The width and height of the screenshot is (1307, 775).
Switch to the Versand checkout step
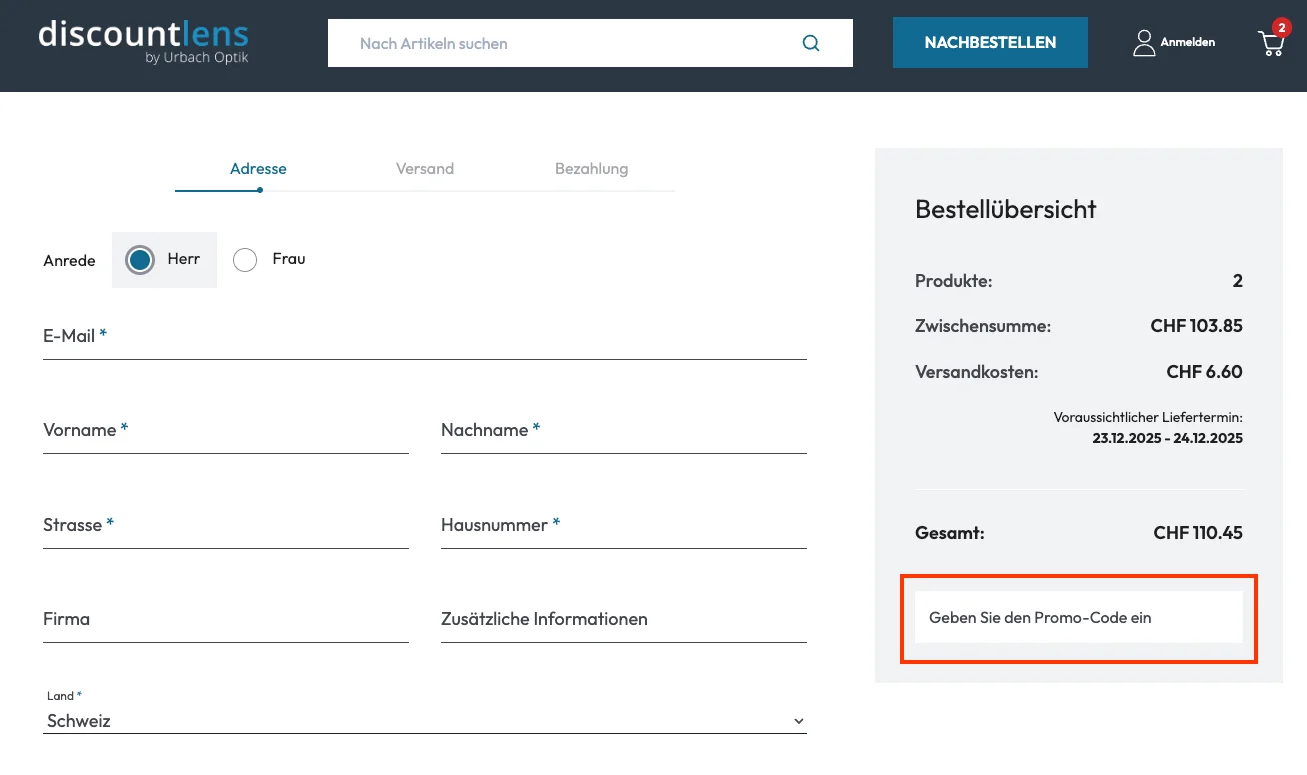click(x=424, y=168)
